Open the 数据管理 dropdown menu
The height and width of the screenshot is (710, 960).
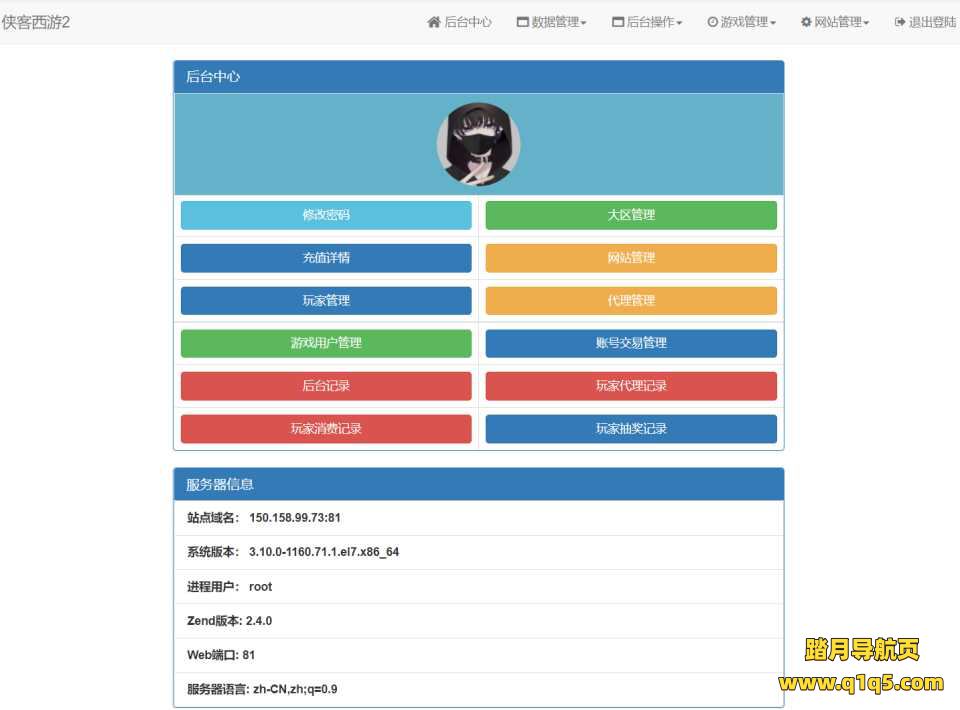(x=550, y=21)
